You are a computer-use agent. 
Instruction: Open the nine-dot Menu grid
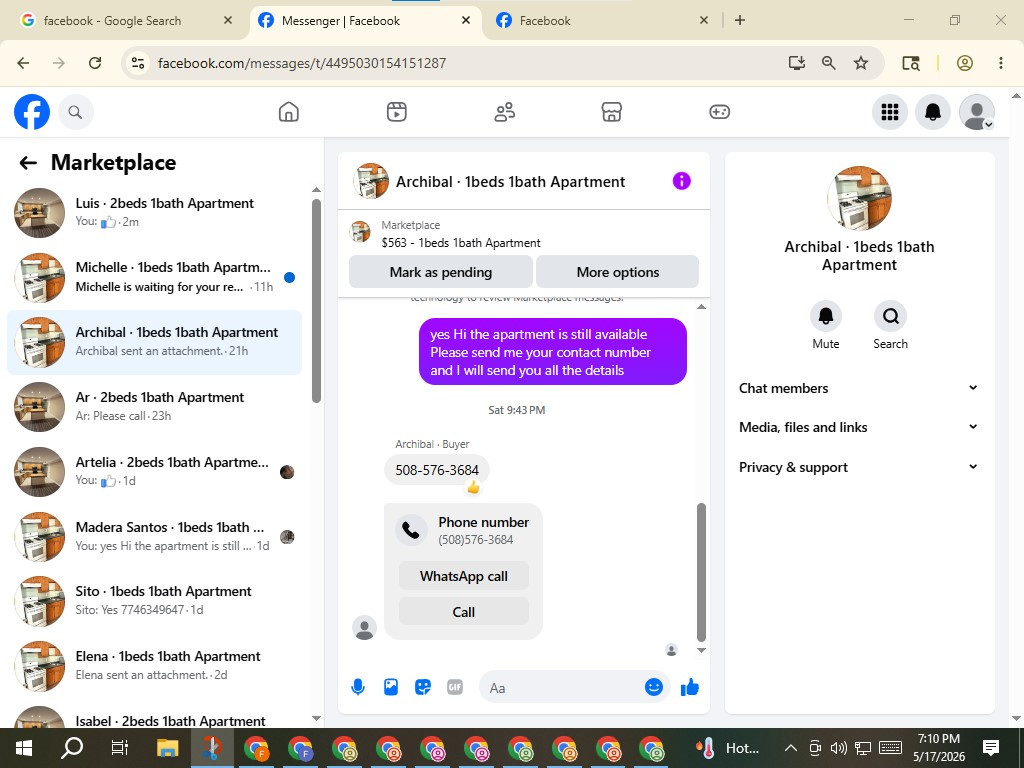889,112
